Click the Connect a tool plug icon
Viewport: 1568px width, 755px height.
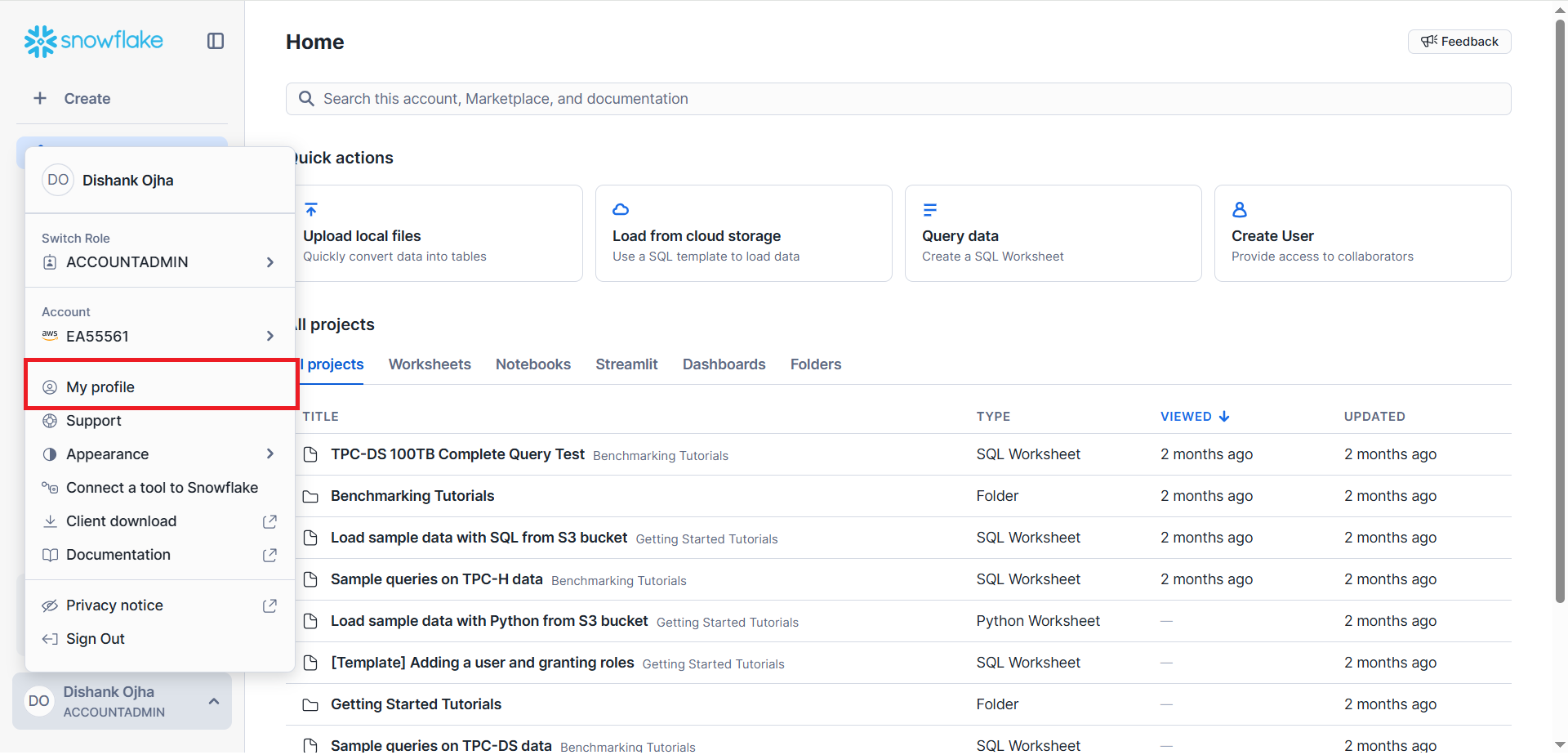click(x=50, y=488)
